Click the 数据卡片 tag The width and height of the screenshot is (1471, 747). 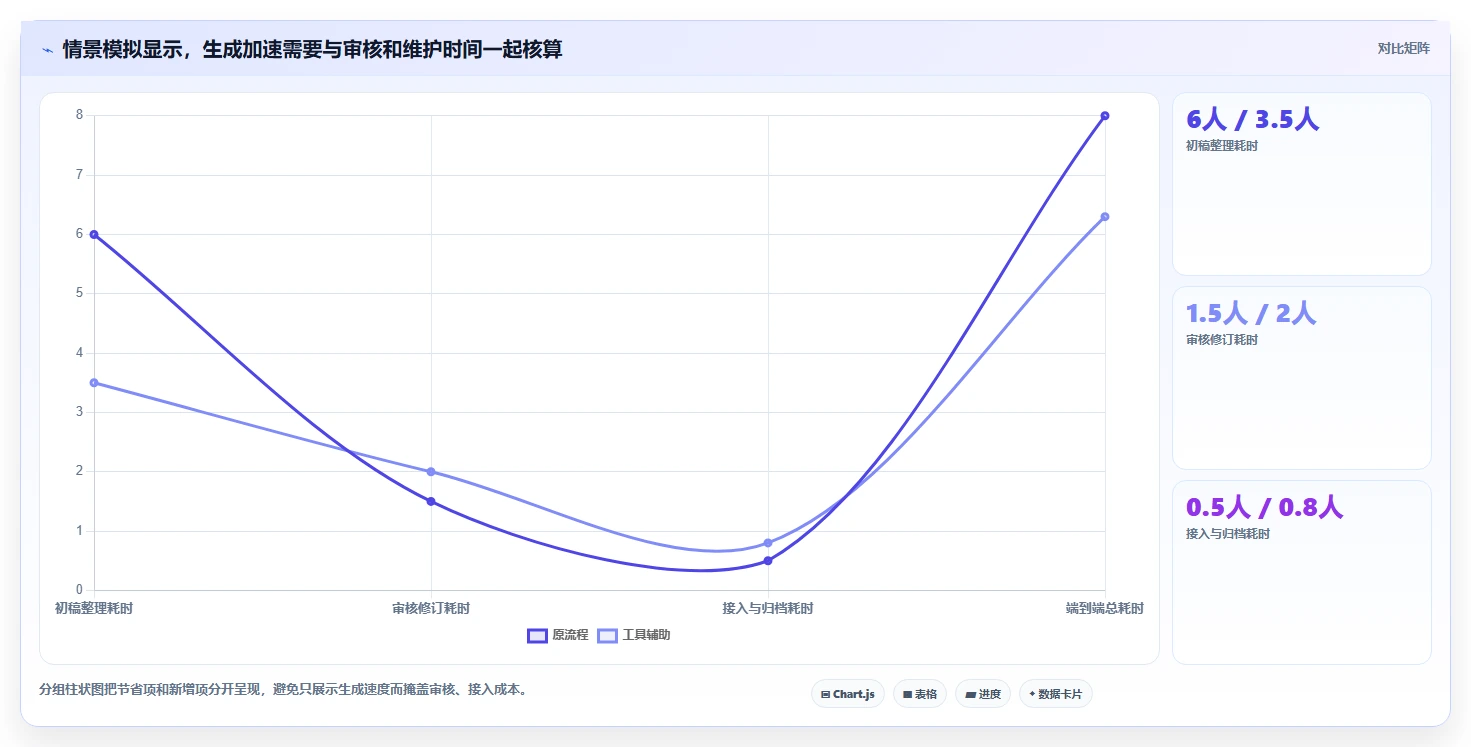tap(1055, 694)
